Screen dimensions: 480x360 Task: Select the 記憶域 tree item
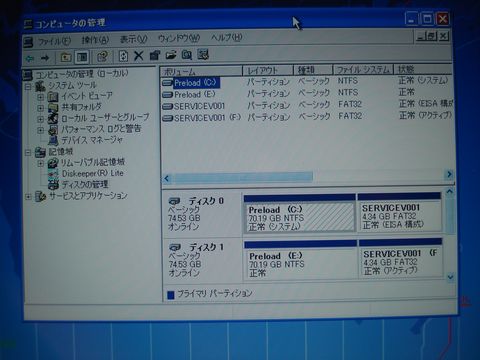[61, 152]
